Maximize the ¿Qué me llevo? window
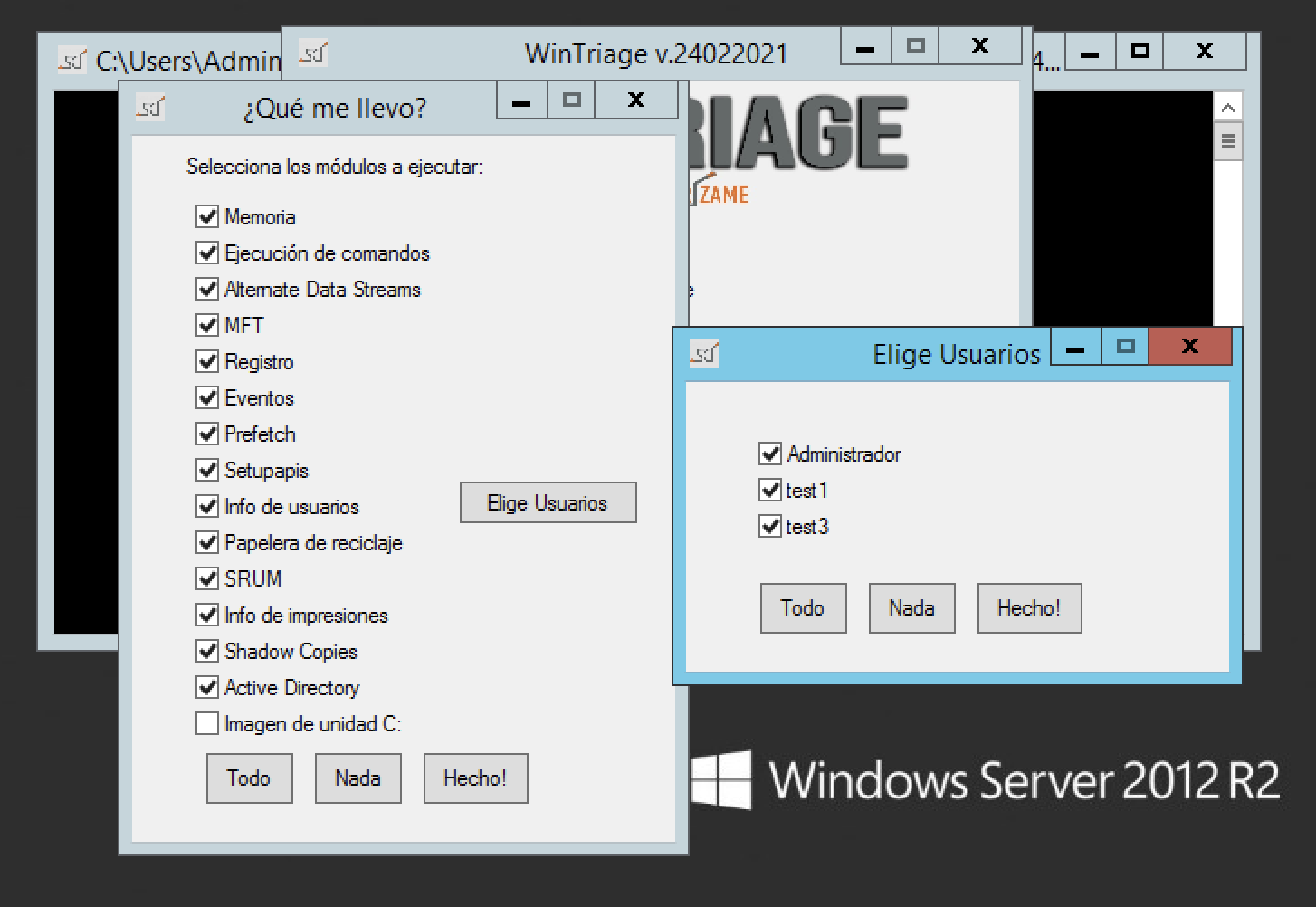Screen dimensions: 1316x907 pos(571,100)
